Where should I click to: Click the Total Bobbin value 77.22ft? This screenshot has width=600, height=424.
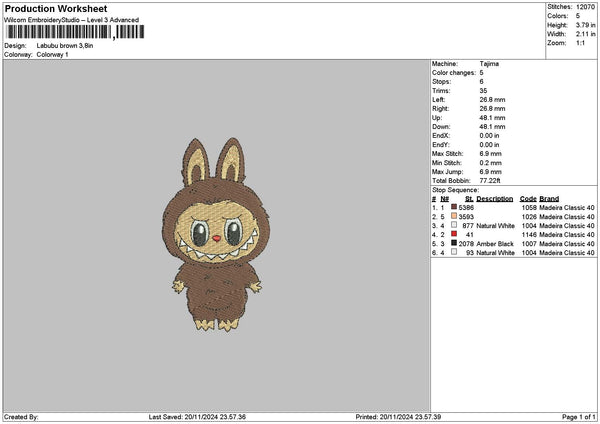pyautogui.click(x=490, y=181)
